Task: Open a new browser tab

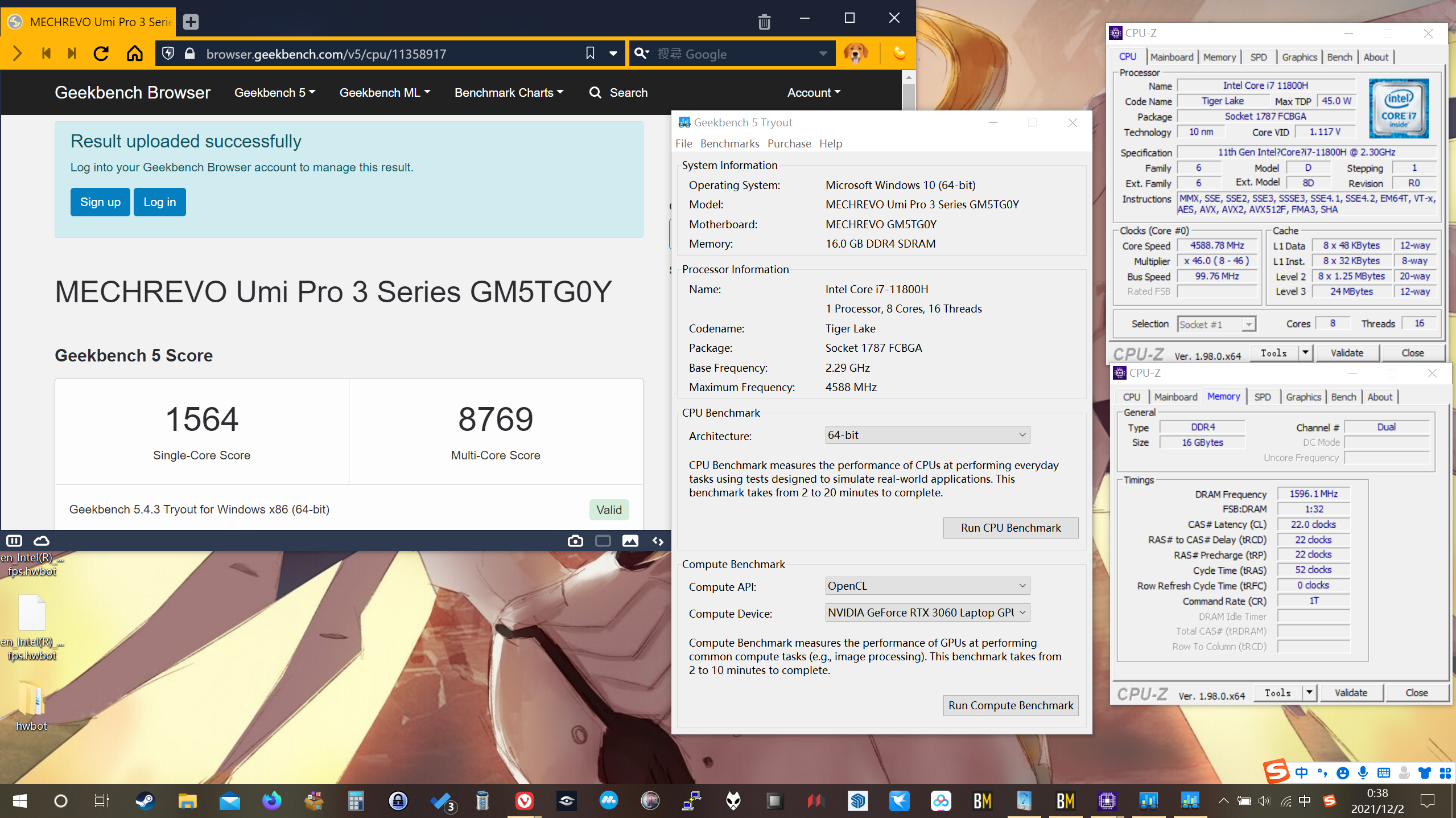Action: pyautogui.click(x=191, y=22)
